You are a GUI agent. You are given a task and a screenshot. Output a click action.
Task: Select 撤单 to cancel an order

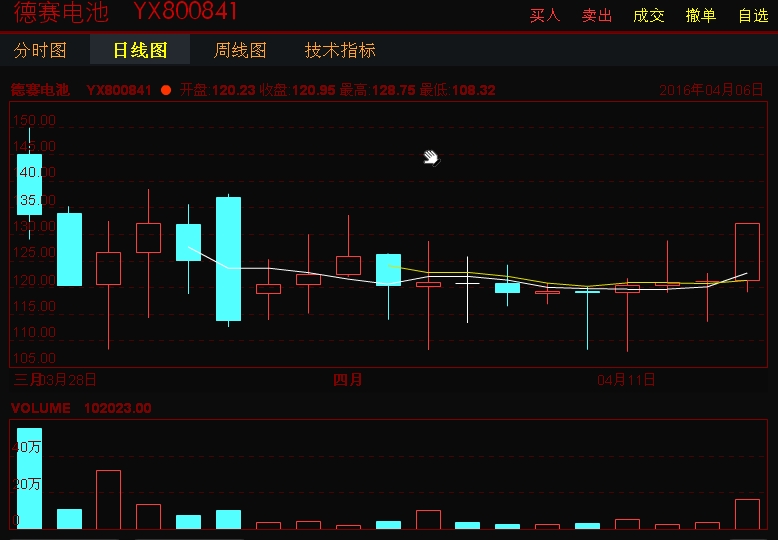tap(700, 15)
